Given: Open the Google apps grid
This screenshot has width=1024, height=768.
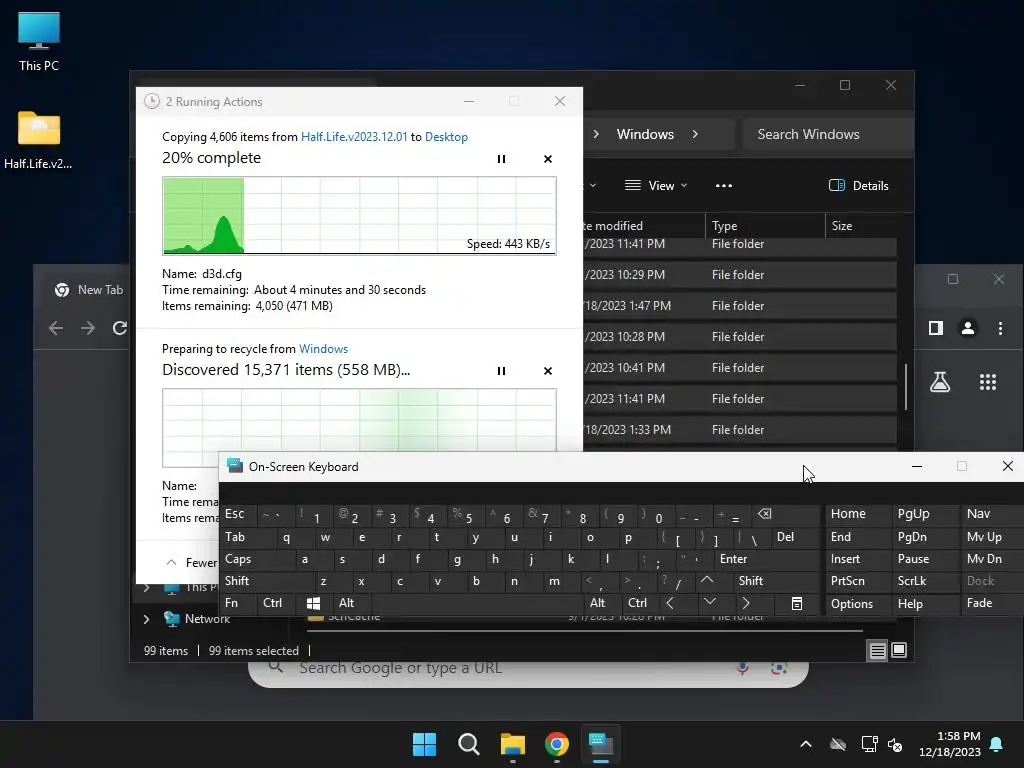Looking at the screenshot, I should (988, 382).
